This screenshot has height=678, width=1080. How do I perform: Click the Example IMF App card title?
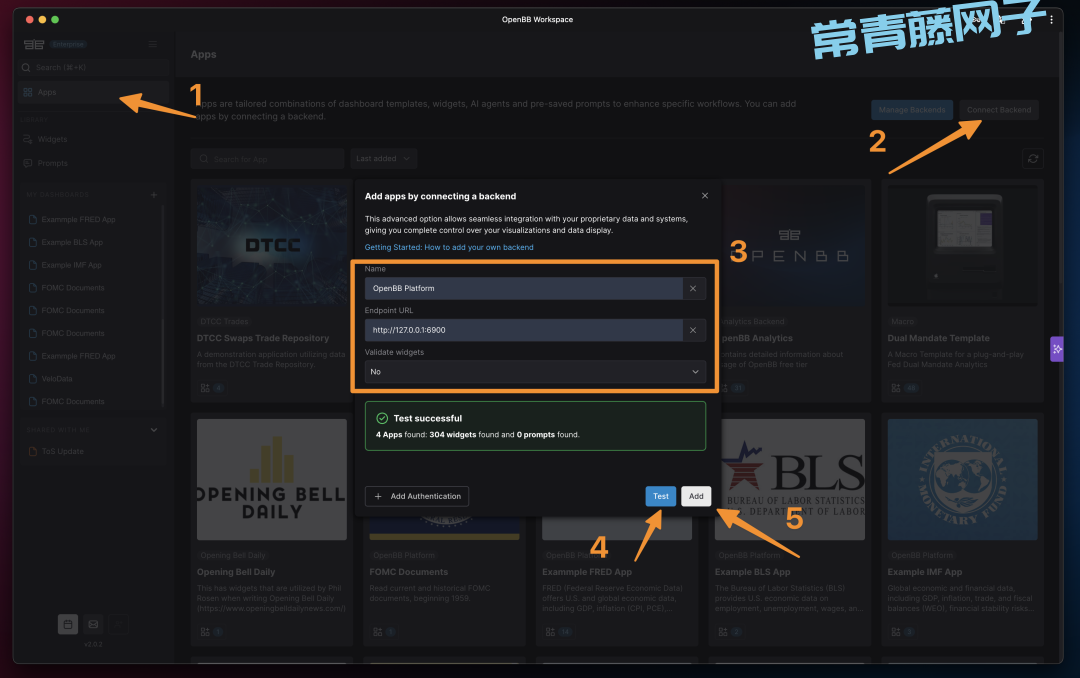(924, 572)
